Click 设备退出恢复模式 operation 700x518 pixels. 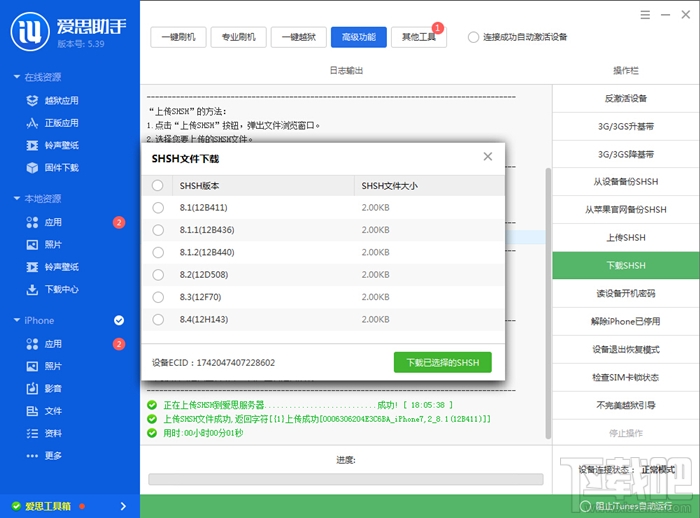[625, 349]
